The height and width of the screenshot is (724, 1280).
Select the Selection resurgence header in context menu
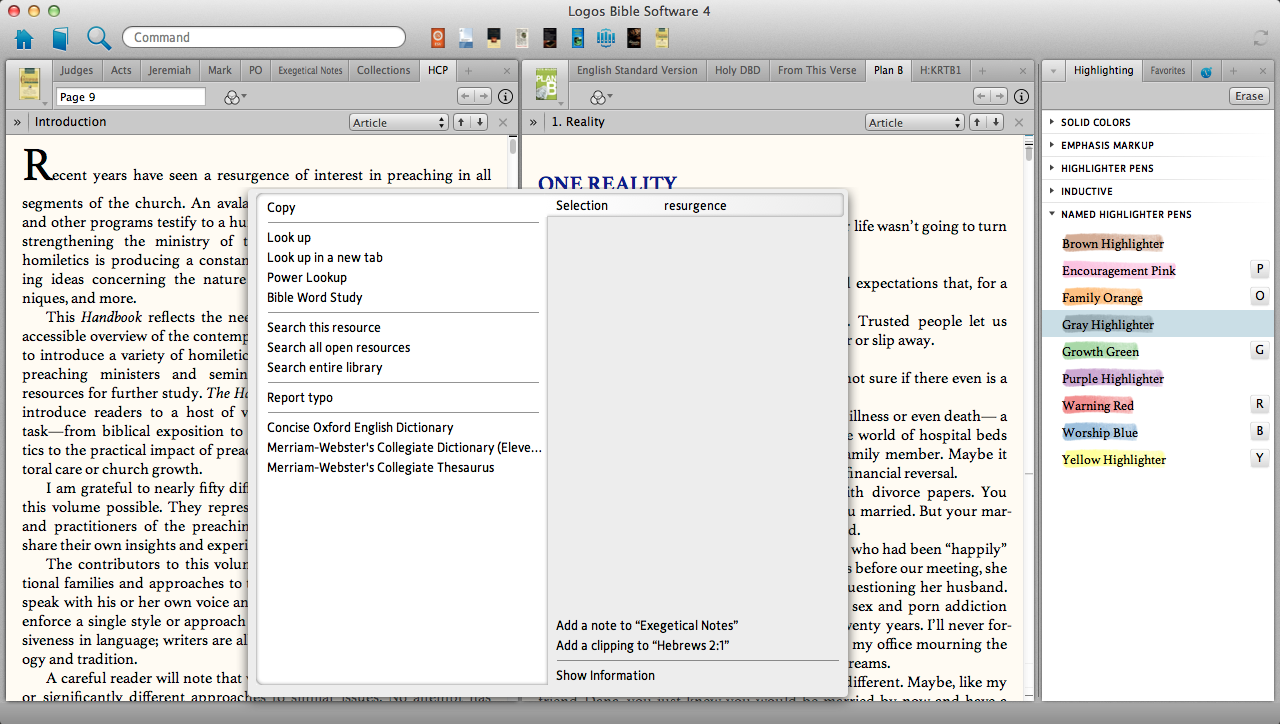[x=697, y=206]
